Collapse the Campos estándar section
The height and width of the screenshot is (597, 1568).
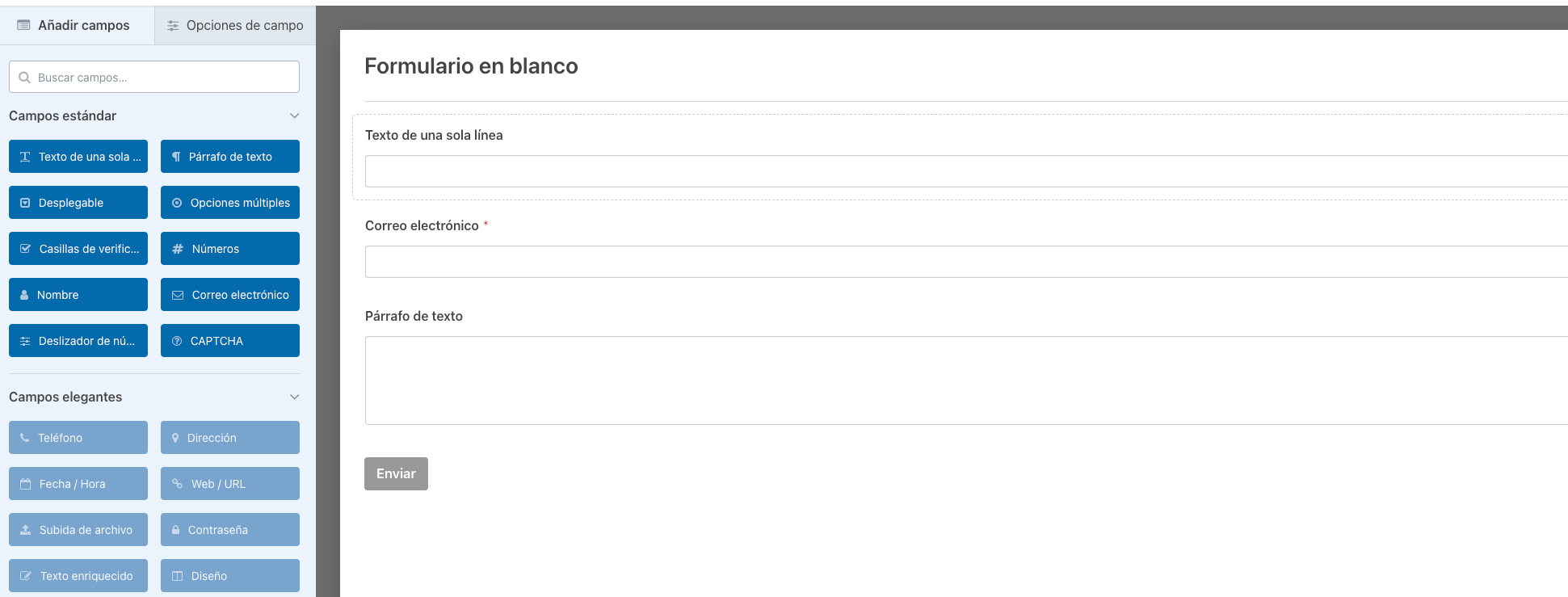tap(294, 116)
